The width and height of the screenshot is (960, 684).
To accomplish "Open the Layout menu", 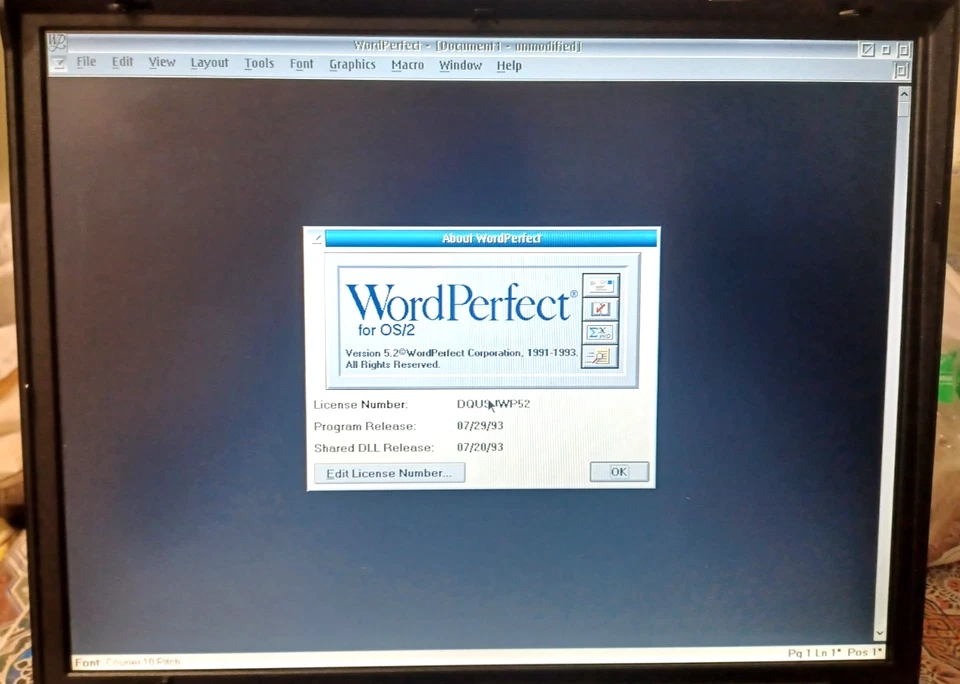I will [x=209, y=62].
